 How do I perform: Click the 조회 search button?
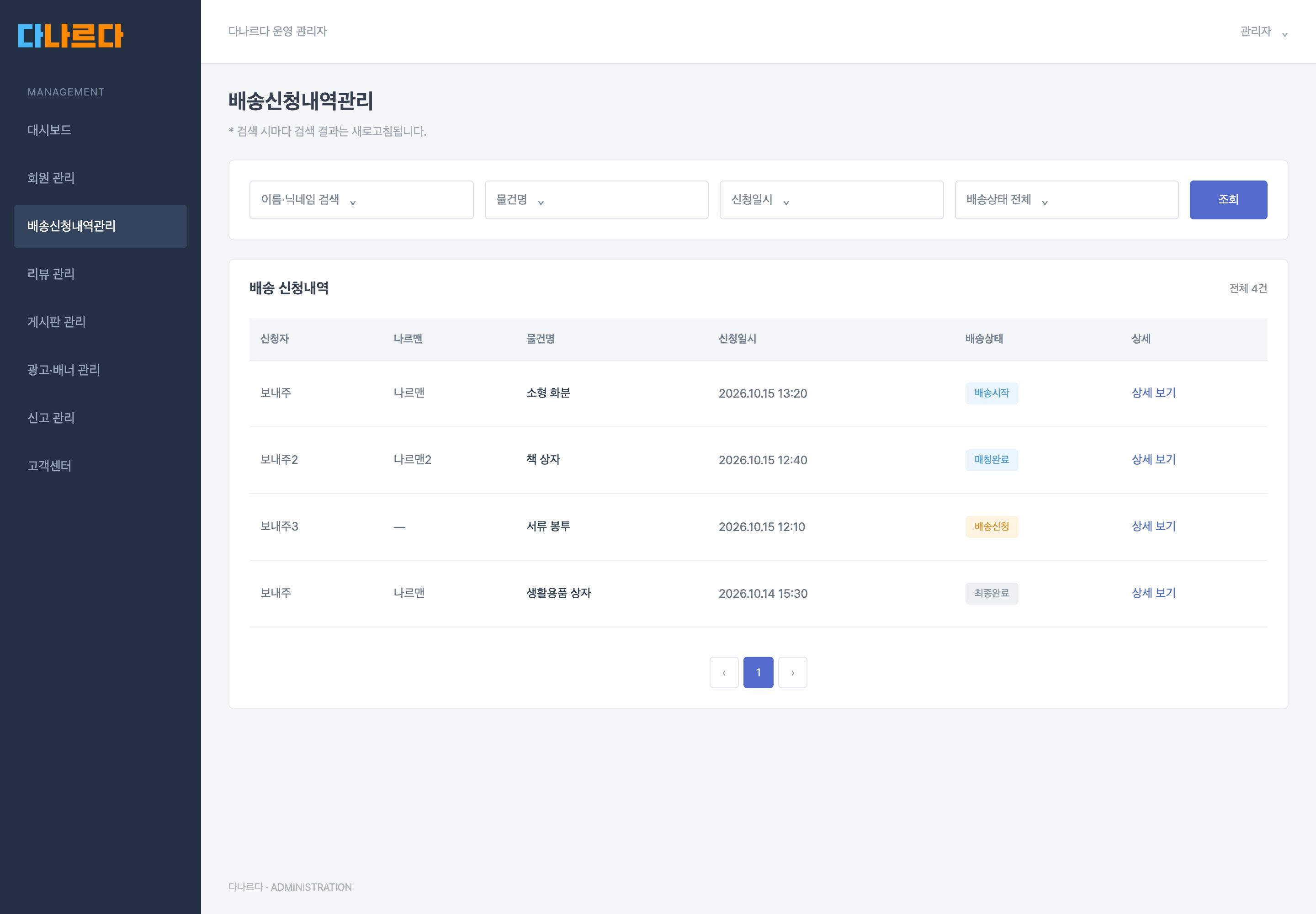[x=1228, y=200]
